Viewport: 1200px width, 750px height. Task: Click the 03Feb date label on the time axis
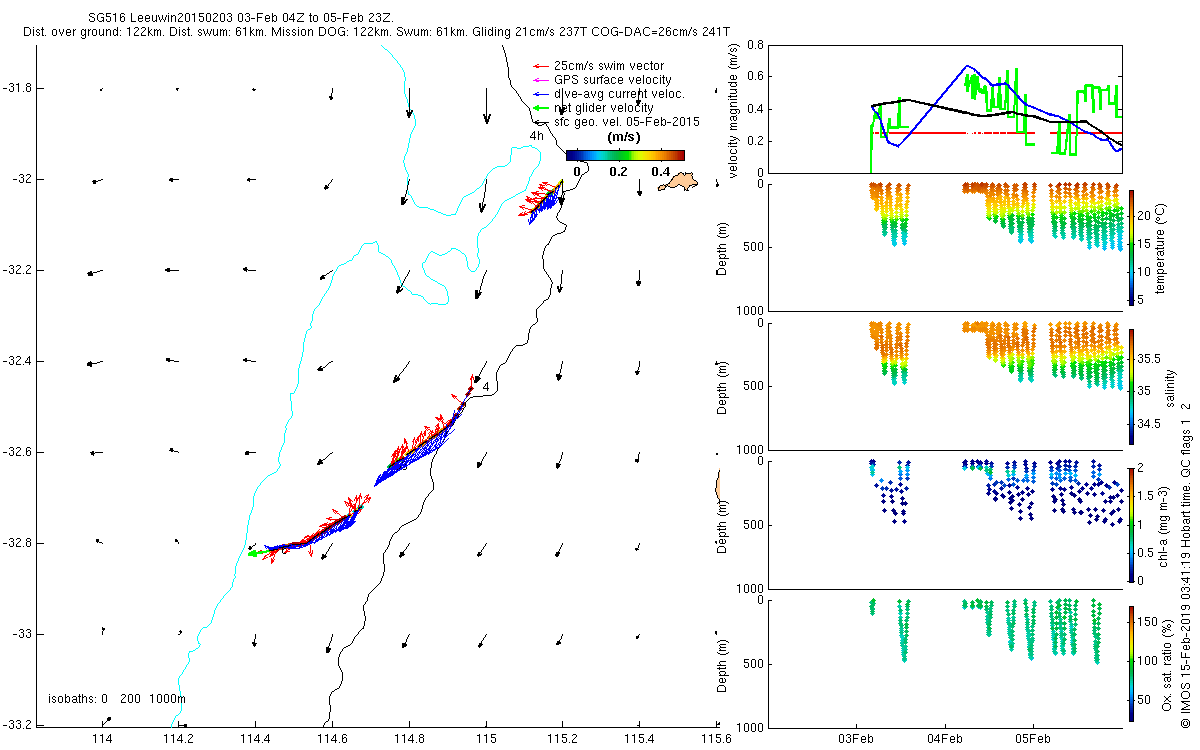pyautogui.click(x=857, y=739)
